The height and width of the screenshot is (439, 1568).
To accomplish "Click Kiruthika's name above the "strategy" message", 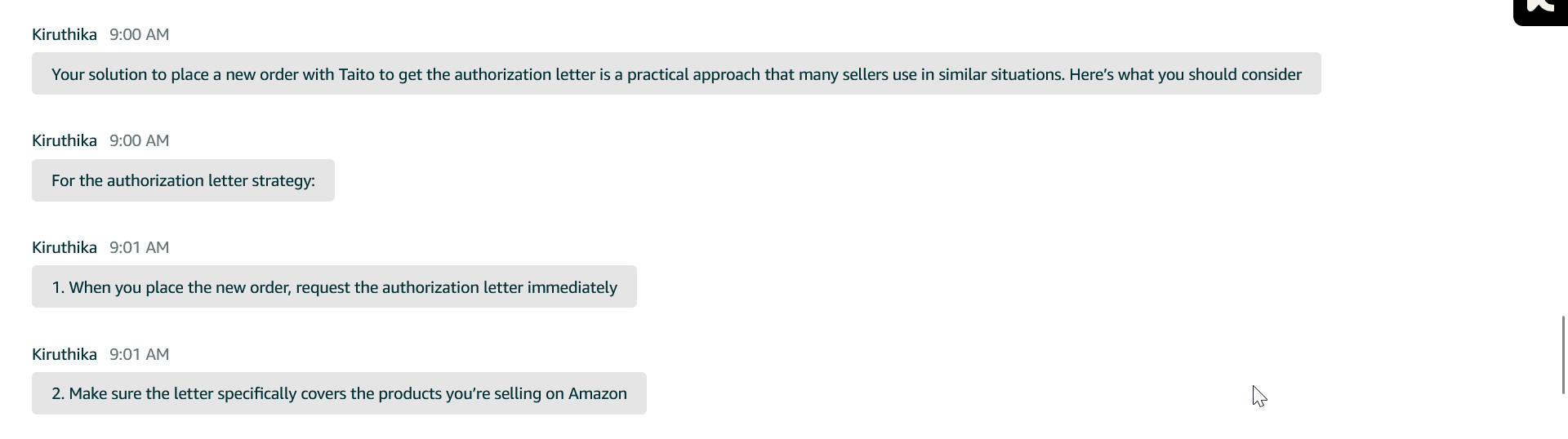I will click(x=65, y=140).
